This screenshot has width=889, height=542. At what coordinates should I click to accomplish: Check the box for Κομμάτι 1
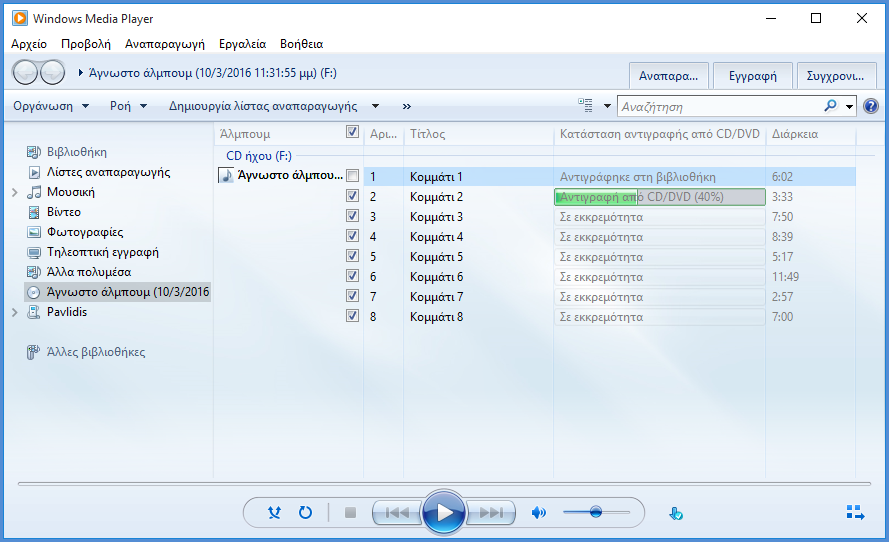352,176
